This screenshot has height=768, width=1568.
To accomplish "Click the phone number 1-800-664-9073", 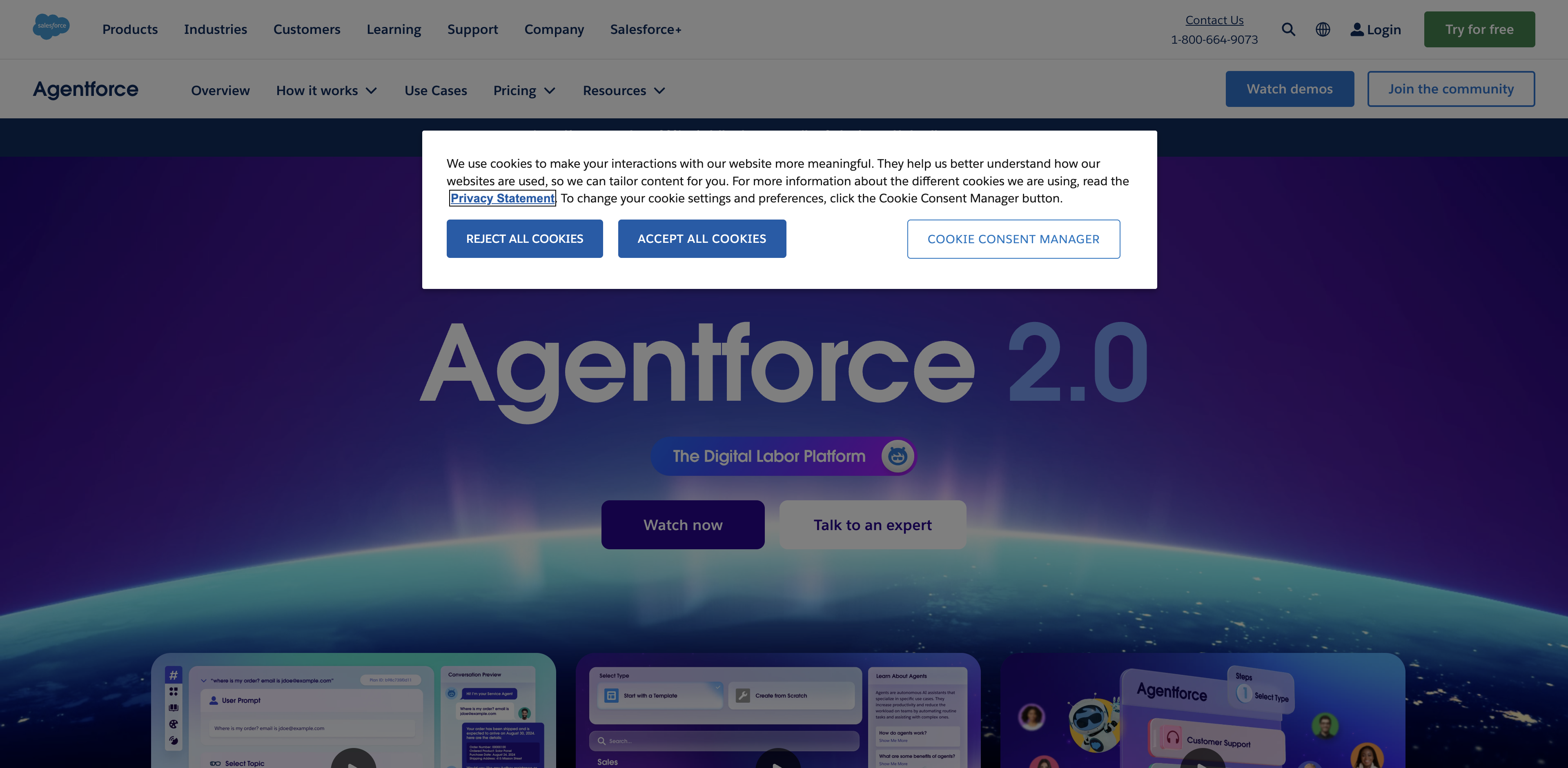I will [x=1214, y=40].
